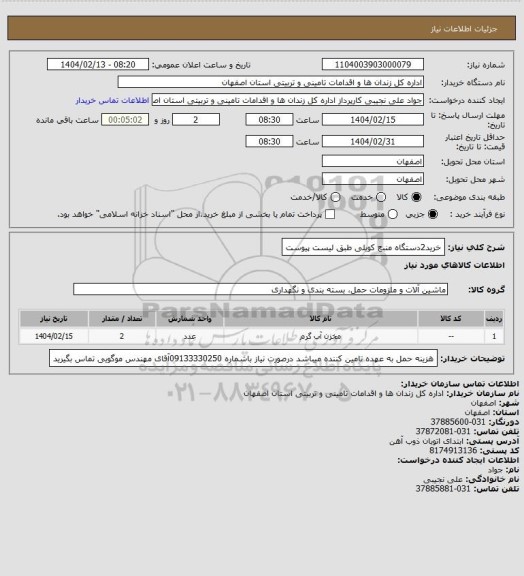Click the مخزن آب گرم item cell
Viewport: 524px width, 576px height.
pos(320,336)
